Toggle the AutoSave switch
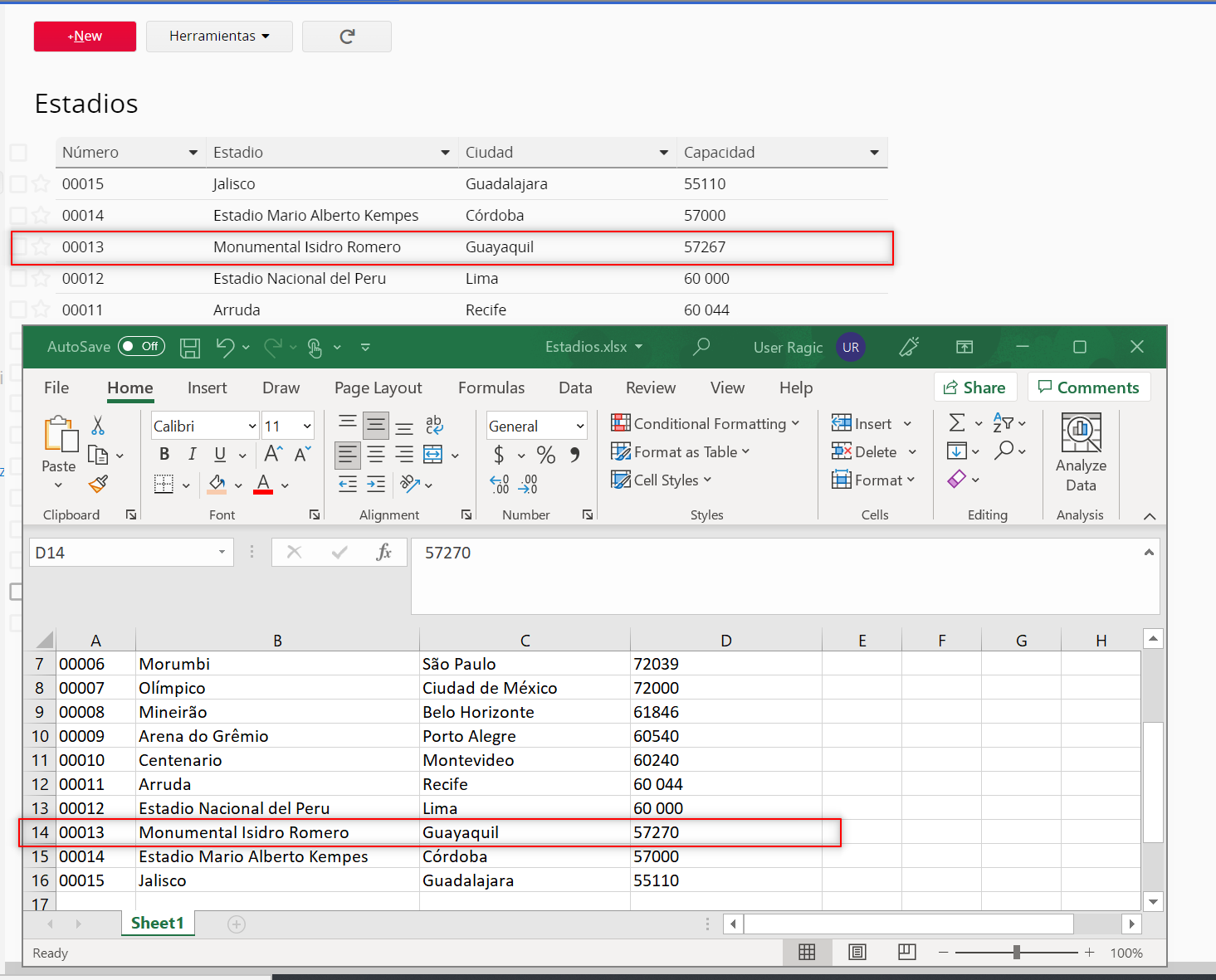Image resolution: width=1216 pixels, height=980 pixels. [x=141, y=347]
